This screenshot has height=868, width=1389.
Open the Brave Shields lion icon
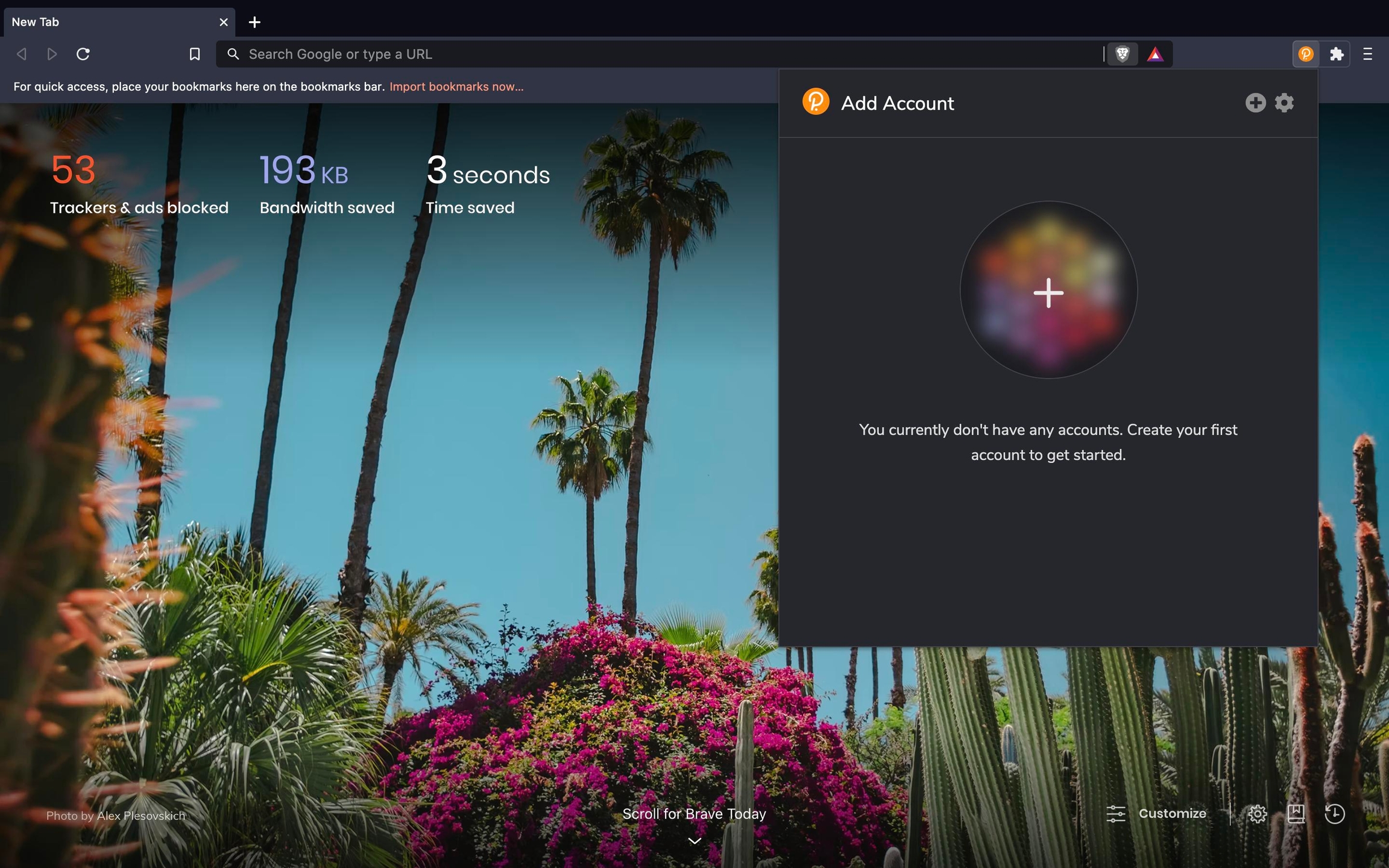pyautogui.click(x=1123, y=54)
